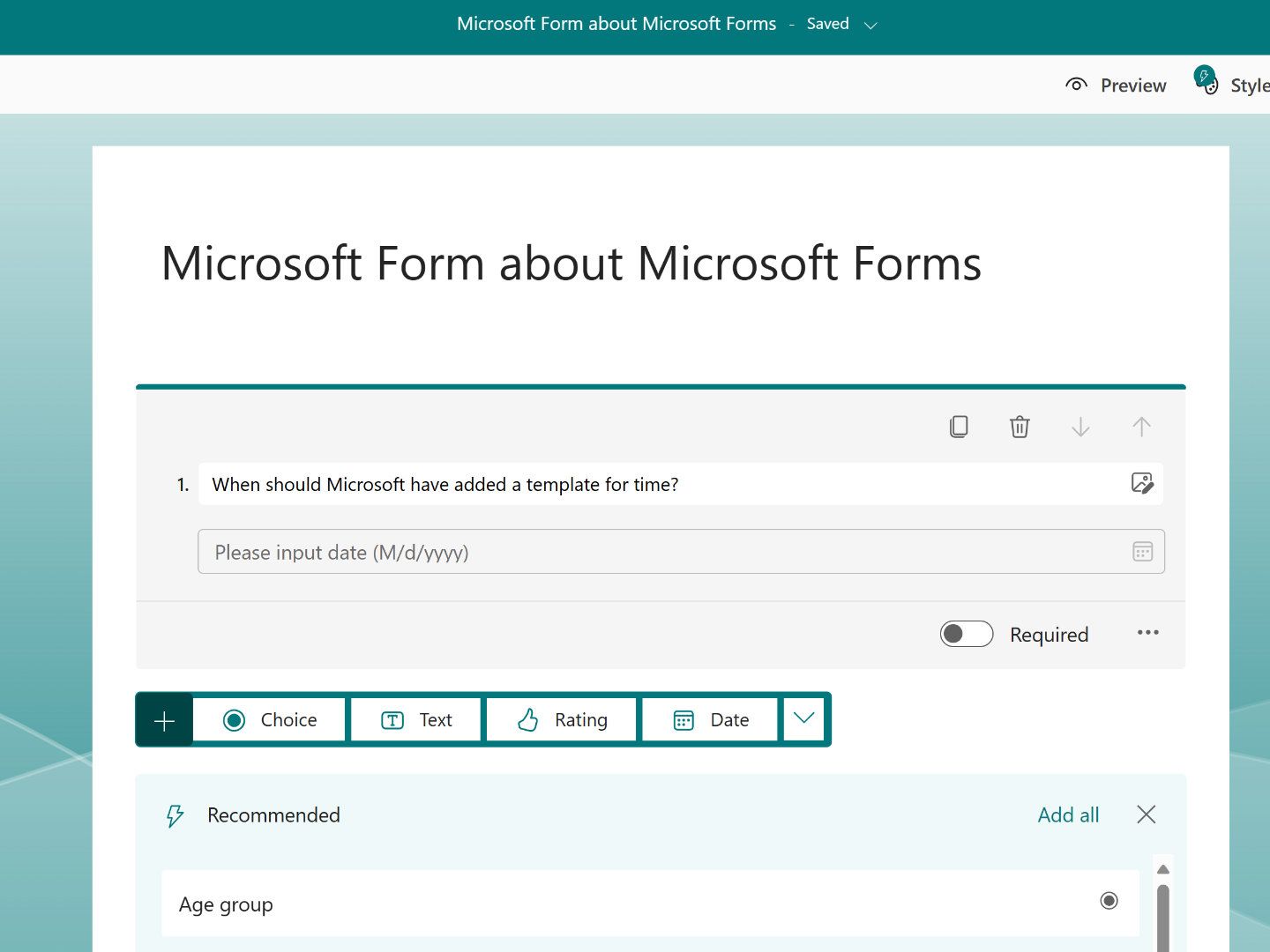Image resolution: width=1270 pixels, height=952 pixels.
Task: Open the calendar picker icon
Action: point(1142,552)
